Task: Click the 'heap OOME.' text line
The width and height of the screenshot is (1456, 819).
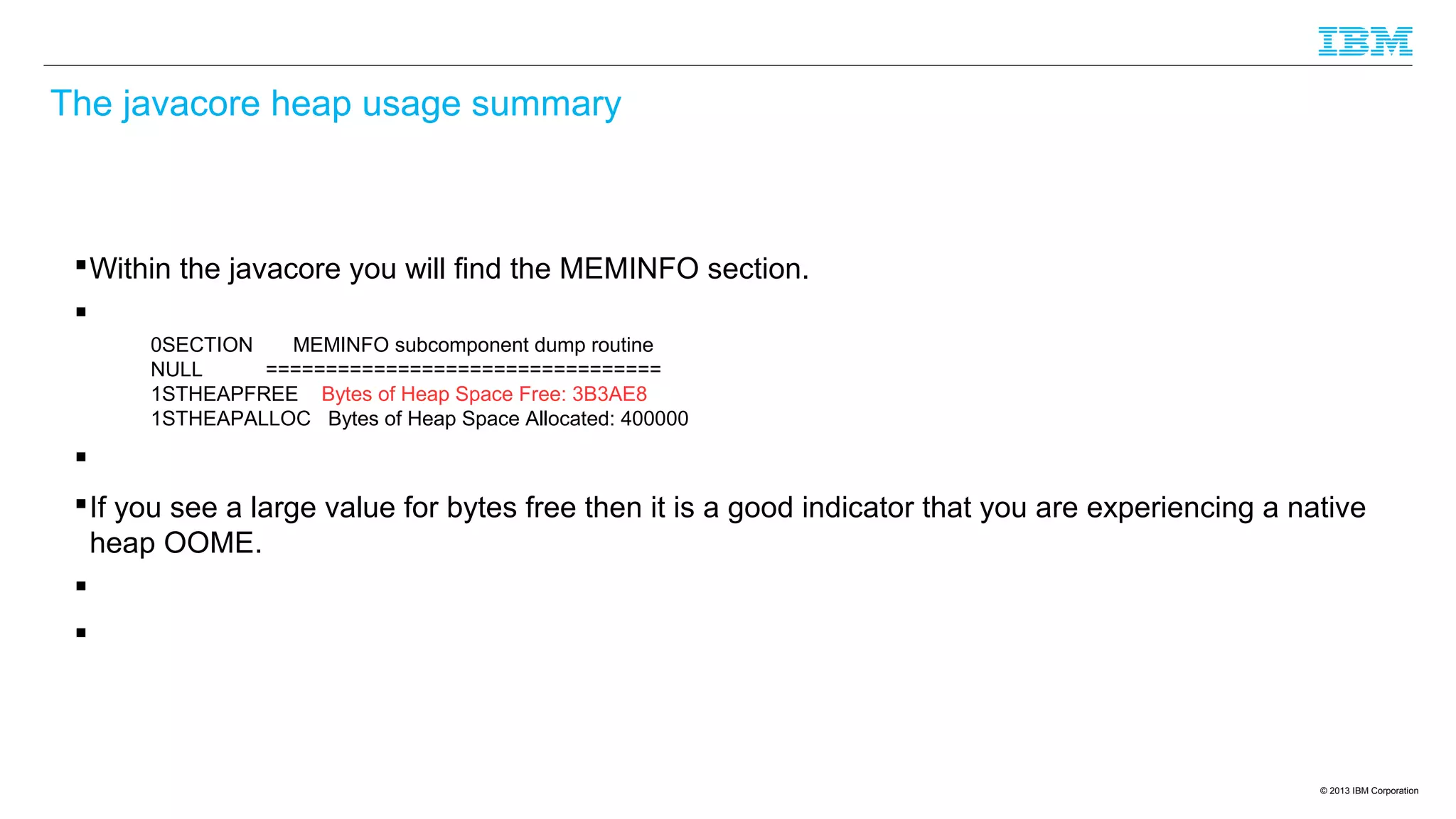Action: click(x=176, y=543)
